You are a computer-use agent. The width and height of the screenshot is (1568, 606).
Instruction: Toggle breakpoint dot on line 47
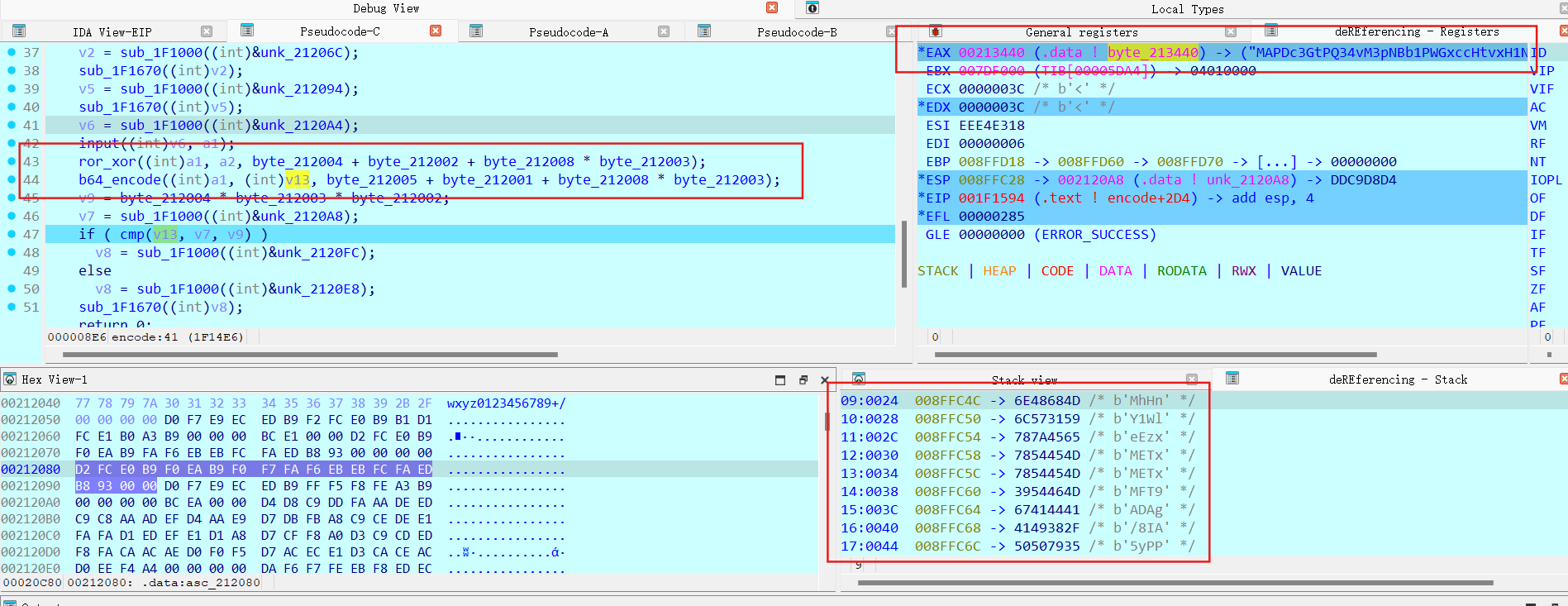[x=12, y=234]
